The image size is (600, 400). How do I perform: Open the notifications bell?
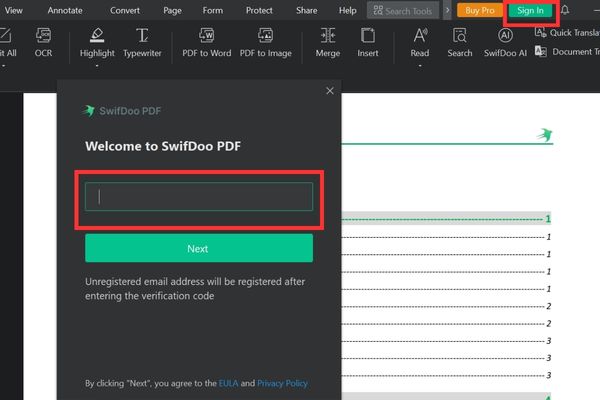(x=565, y=10)
